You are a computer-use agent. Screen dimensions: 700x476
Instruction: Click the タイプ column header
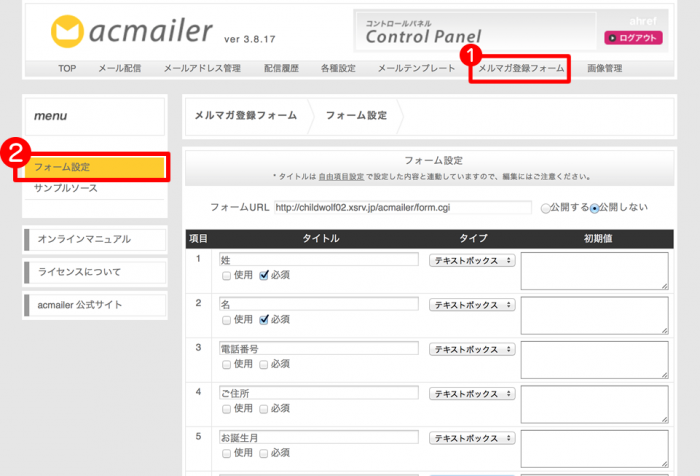473,238
